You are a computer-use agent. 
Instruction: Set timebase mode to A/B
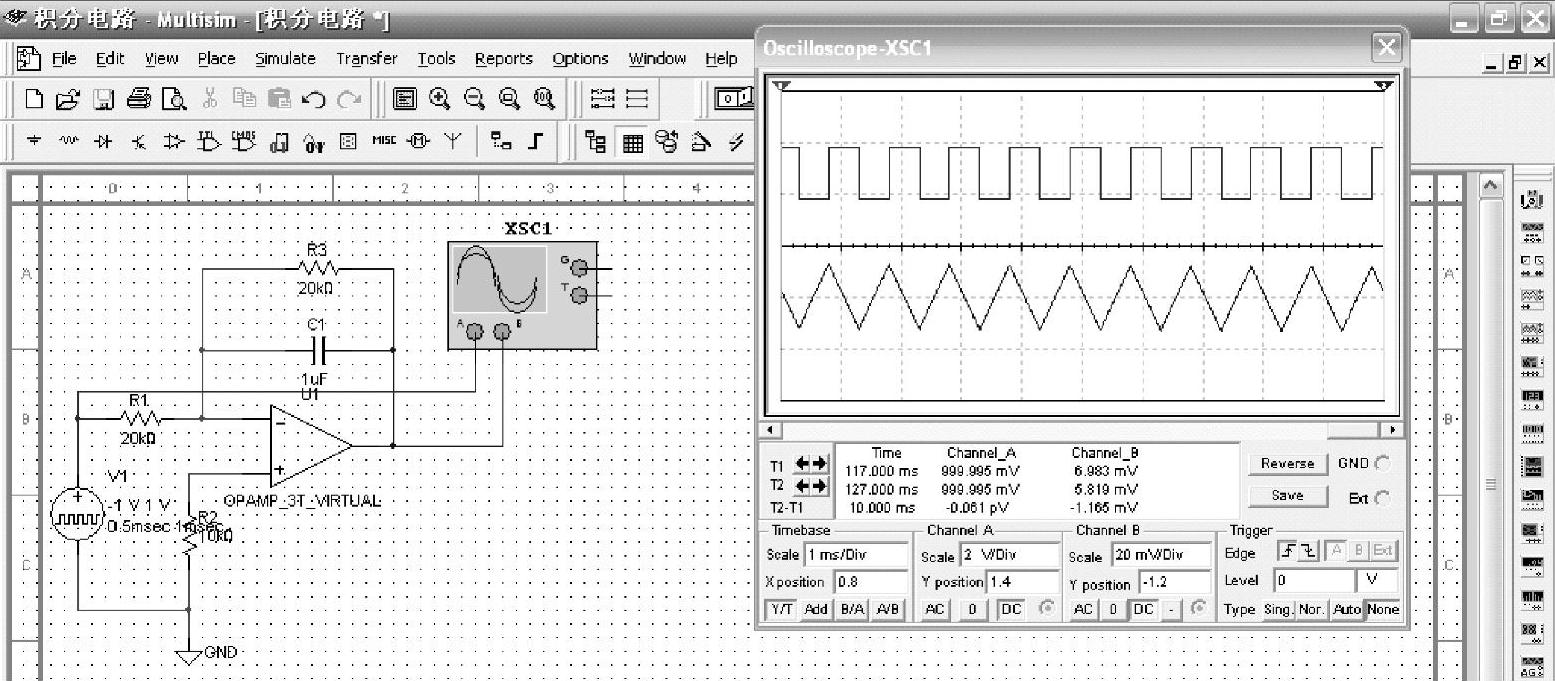888,610
